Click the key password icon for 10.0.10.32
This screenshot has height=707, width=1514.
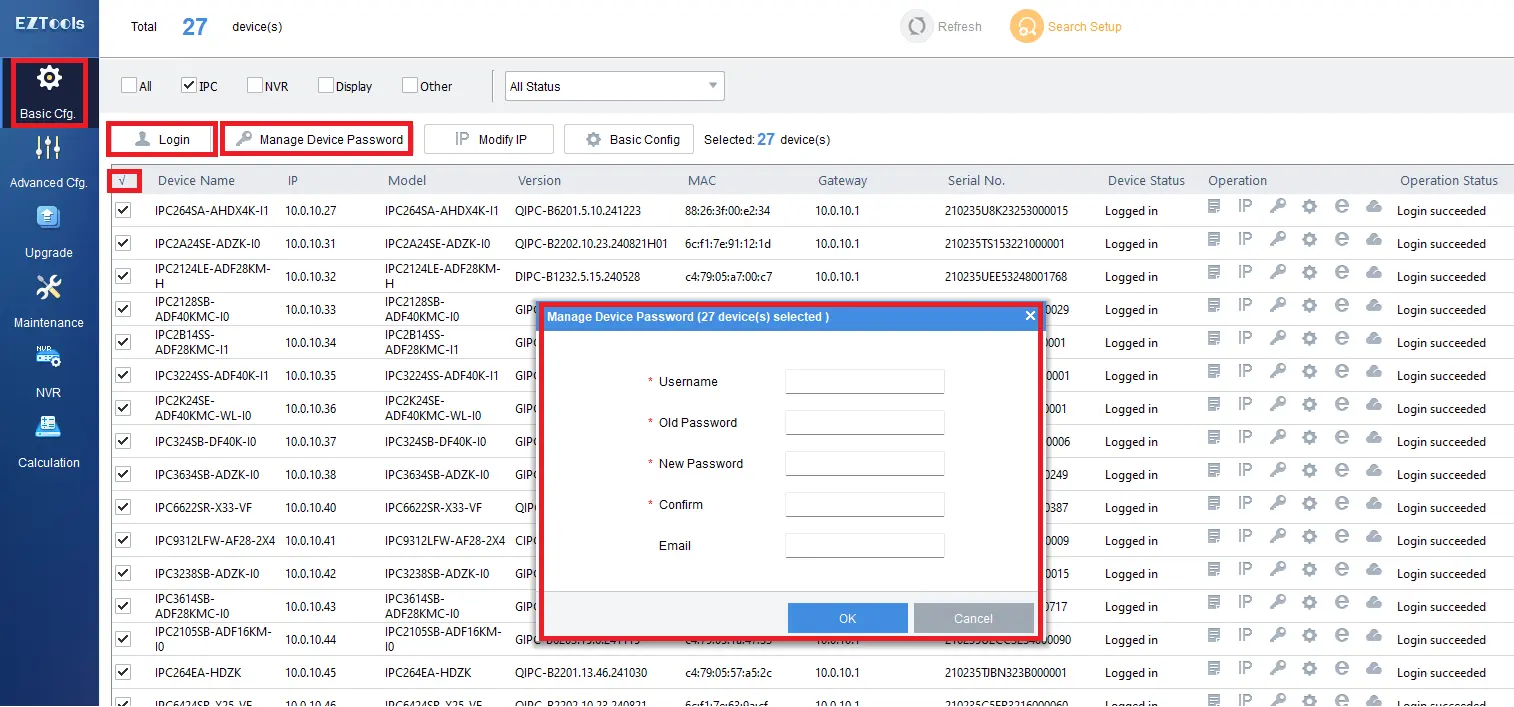click(x=1278, y=273)
